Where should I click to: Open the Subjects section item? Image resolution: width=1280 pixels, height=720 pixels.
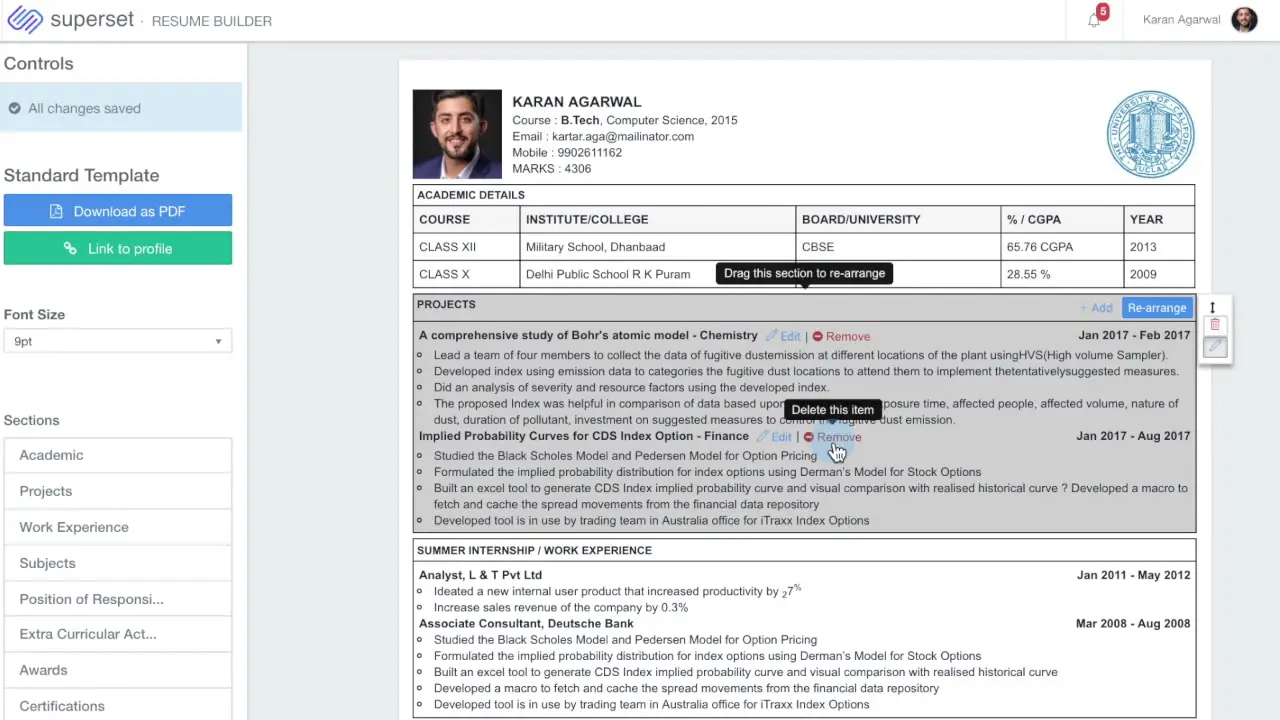(x=47, y=563)
